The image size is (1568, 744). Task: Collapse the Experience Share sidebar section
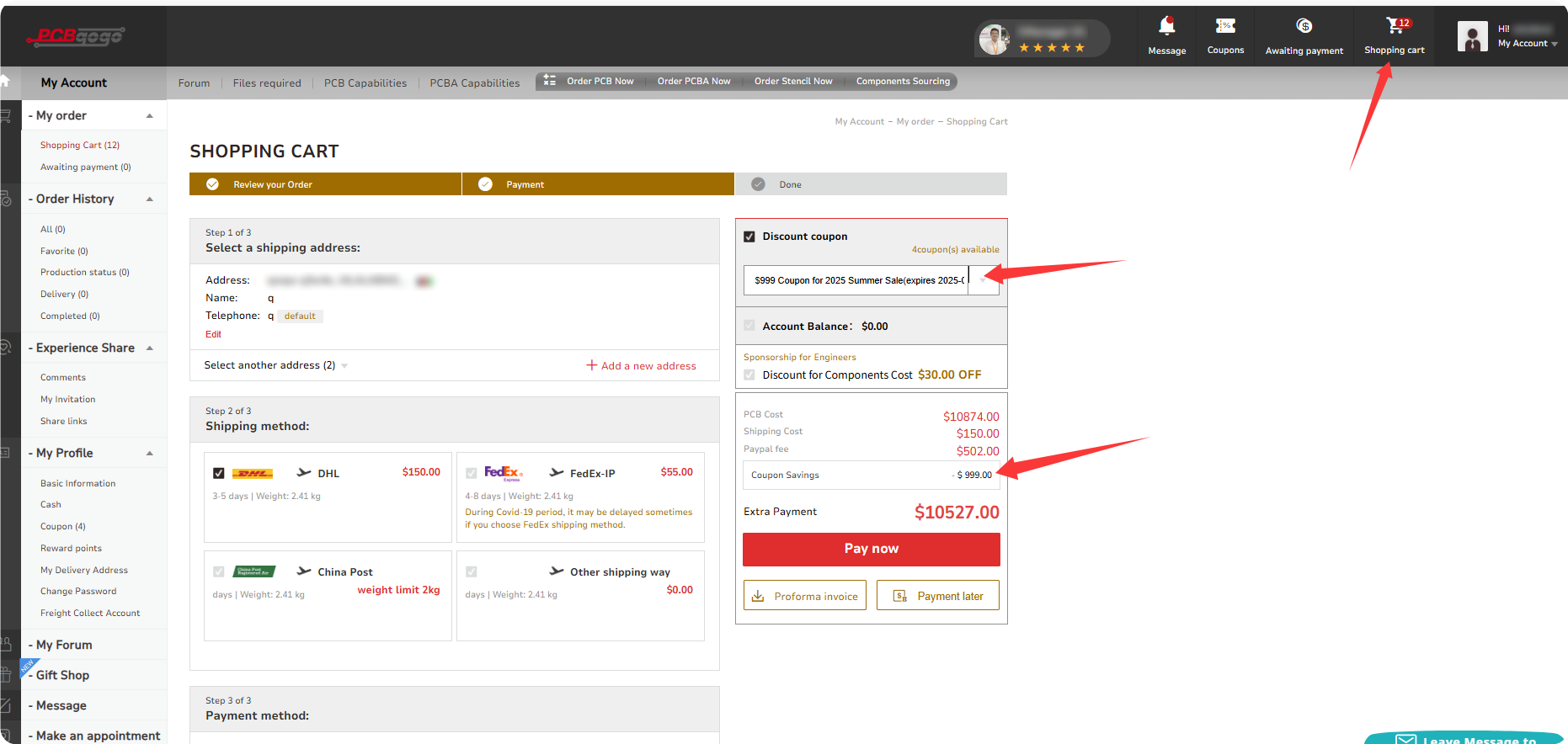150,348
